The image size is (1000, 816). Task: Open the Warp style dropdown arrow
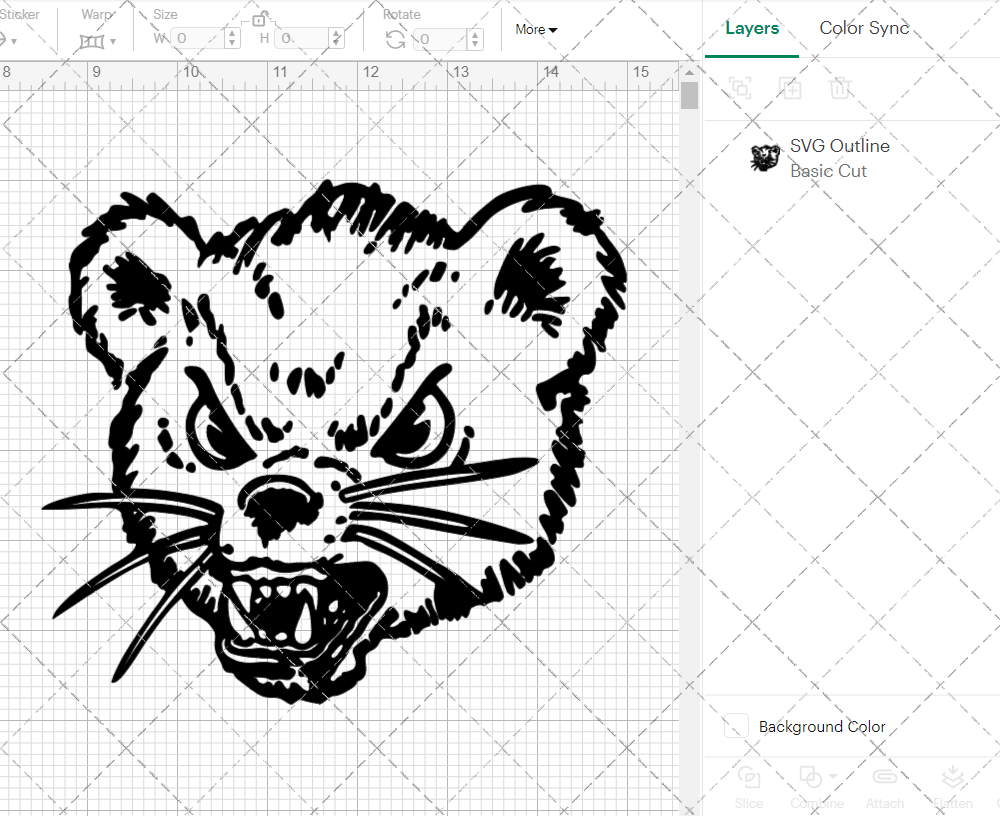coord(113,41)
